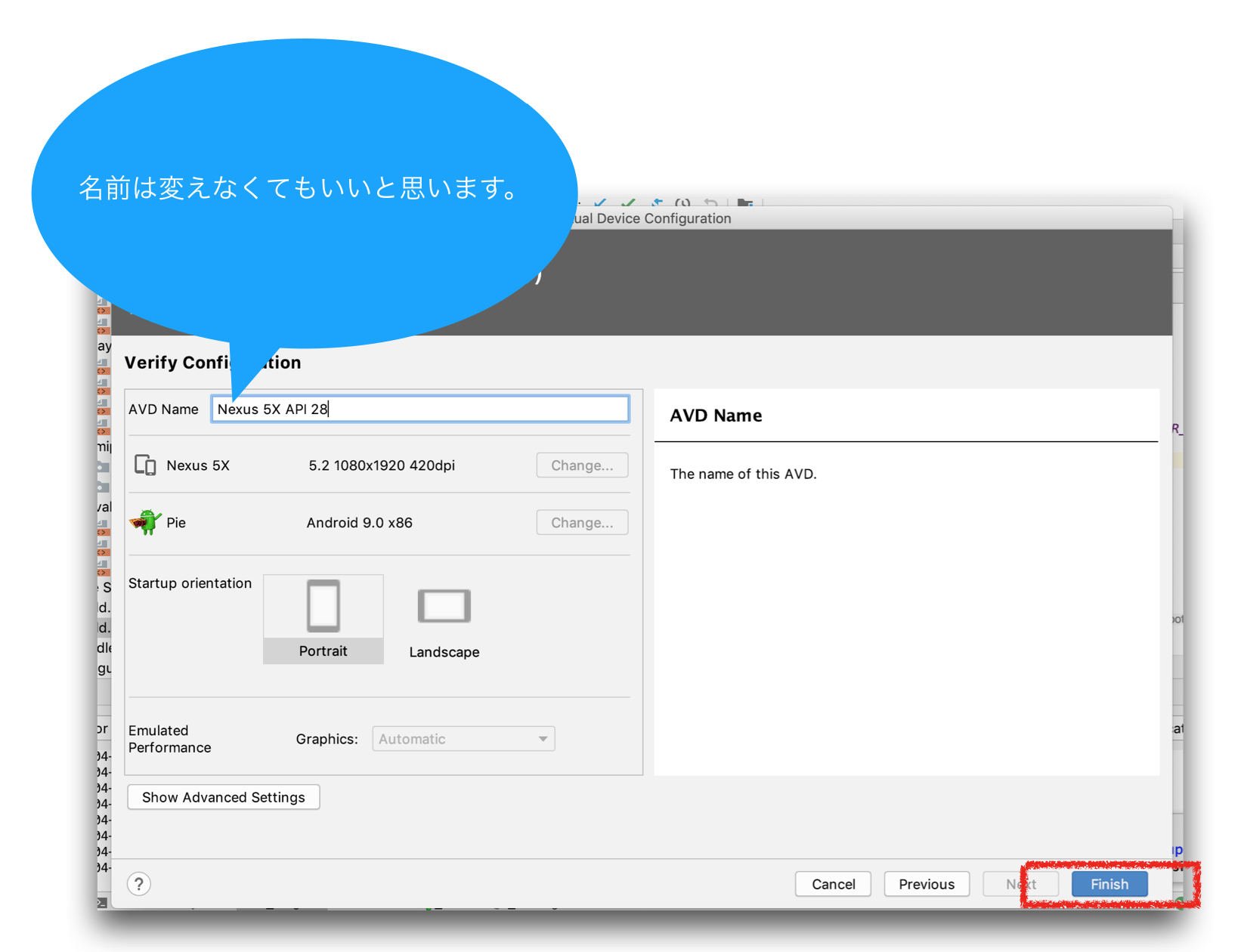This screenshot has width=1244, height=952.
Task: Click the 'Startup orientation' label
Action: point(190,583)
